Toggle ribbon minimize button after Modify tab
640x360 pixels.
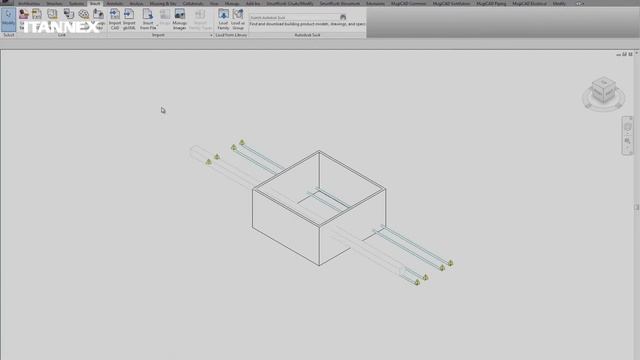pyautogui.click(x=579, y=4)
